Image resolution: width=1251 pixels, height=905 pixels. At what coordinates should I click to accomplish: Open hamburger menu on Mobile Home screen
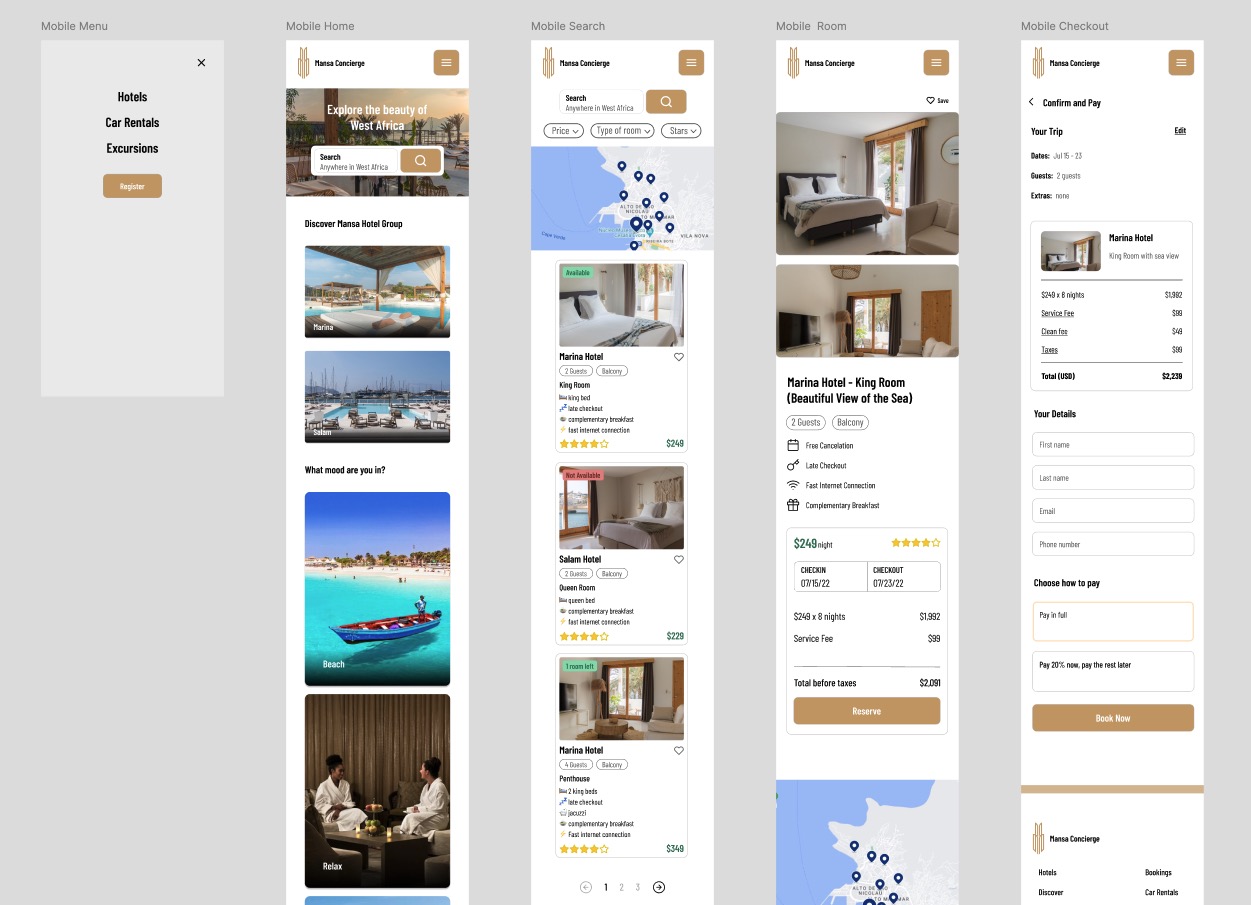(x=446, y=63)
